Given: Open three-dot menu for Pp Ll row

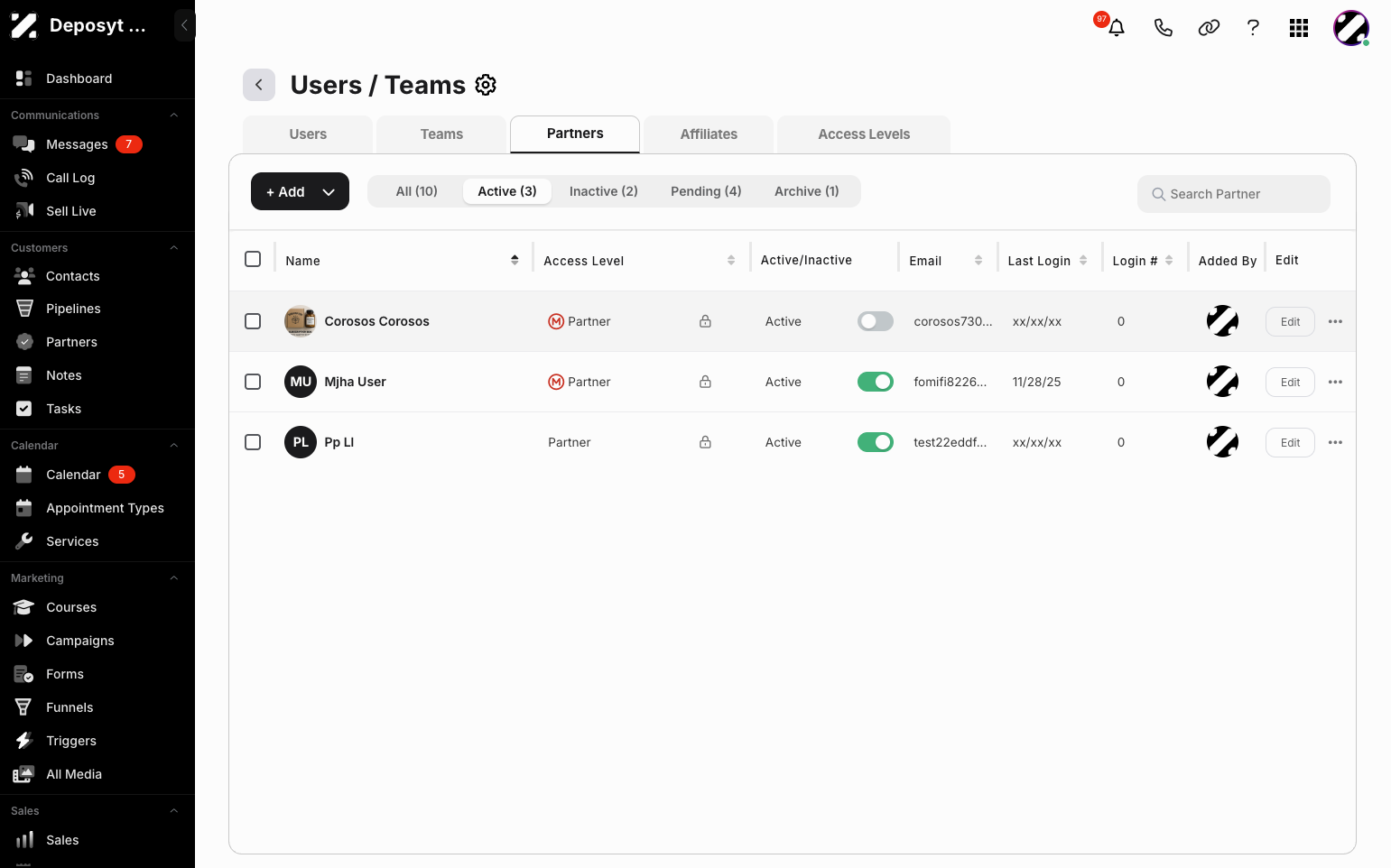Looking at the screenshot, I should tap(1335, 442).
